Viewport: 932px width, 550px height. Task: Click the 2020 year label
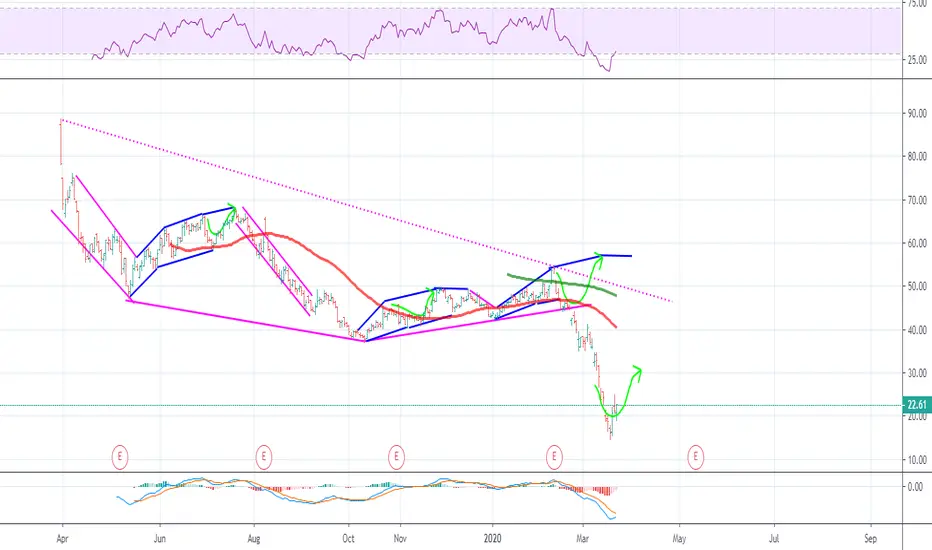[492, 539]
